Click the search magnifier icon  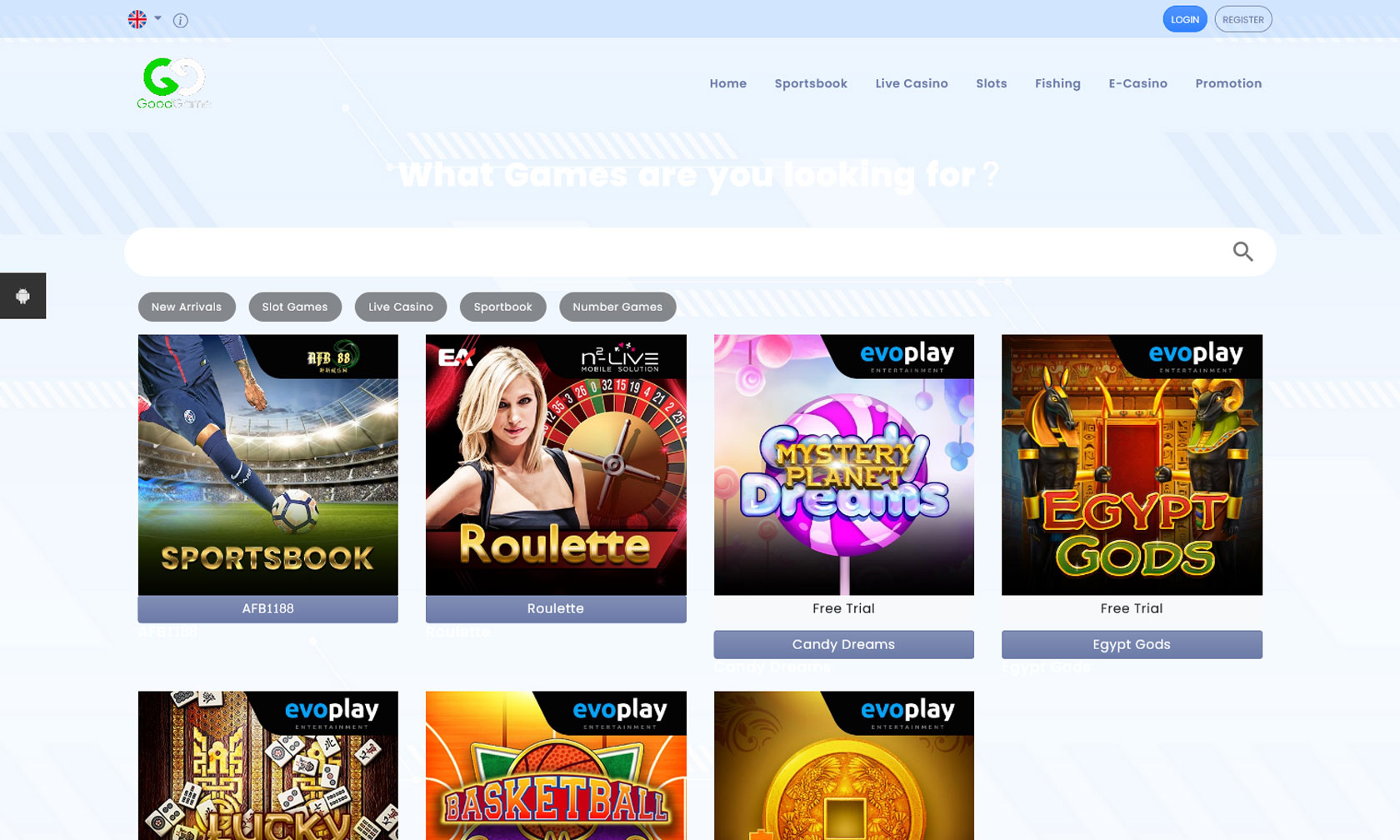(x=1242, y=252)
